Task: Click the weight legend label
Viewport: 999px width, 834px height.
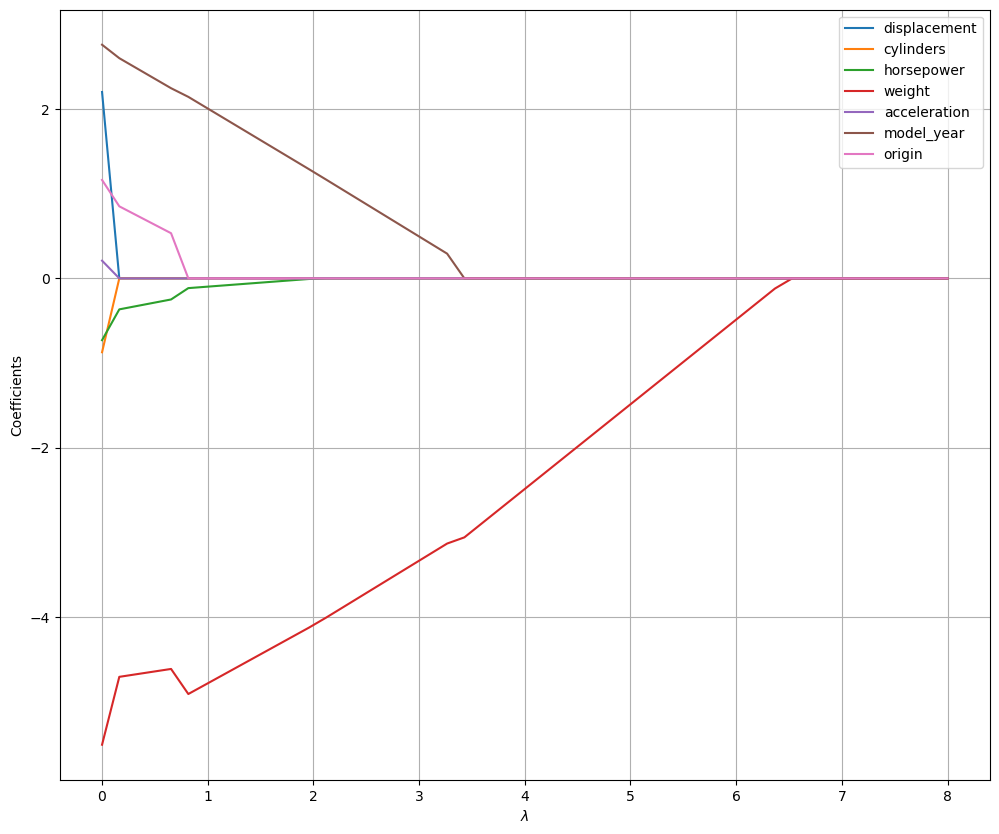Action: coord(906,91)
